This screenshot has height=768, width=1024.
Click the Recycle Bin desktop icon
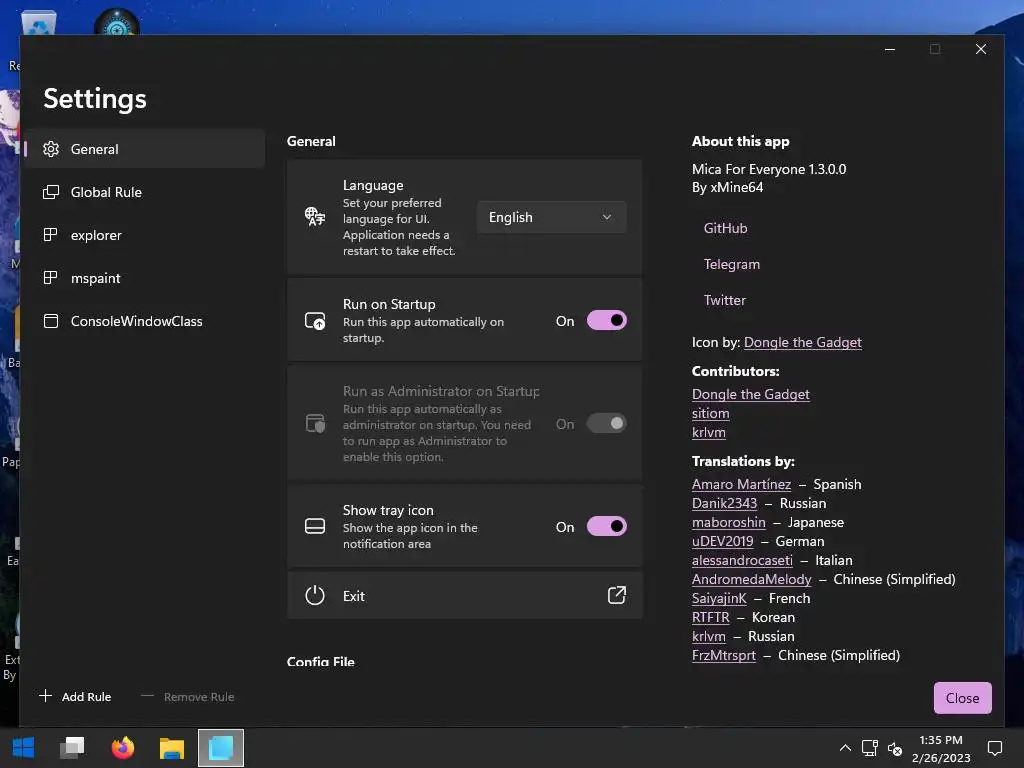[38, 22]
